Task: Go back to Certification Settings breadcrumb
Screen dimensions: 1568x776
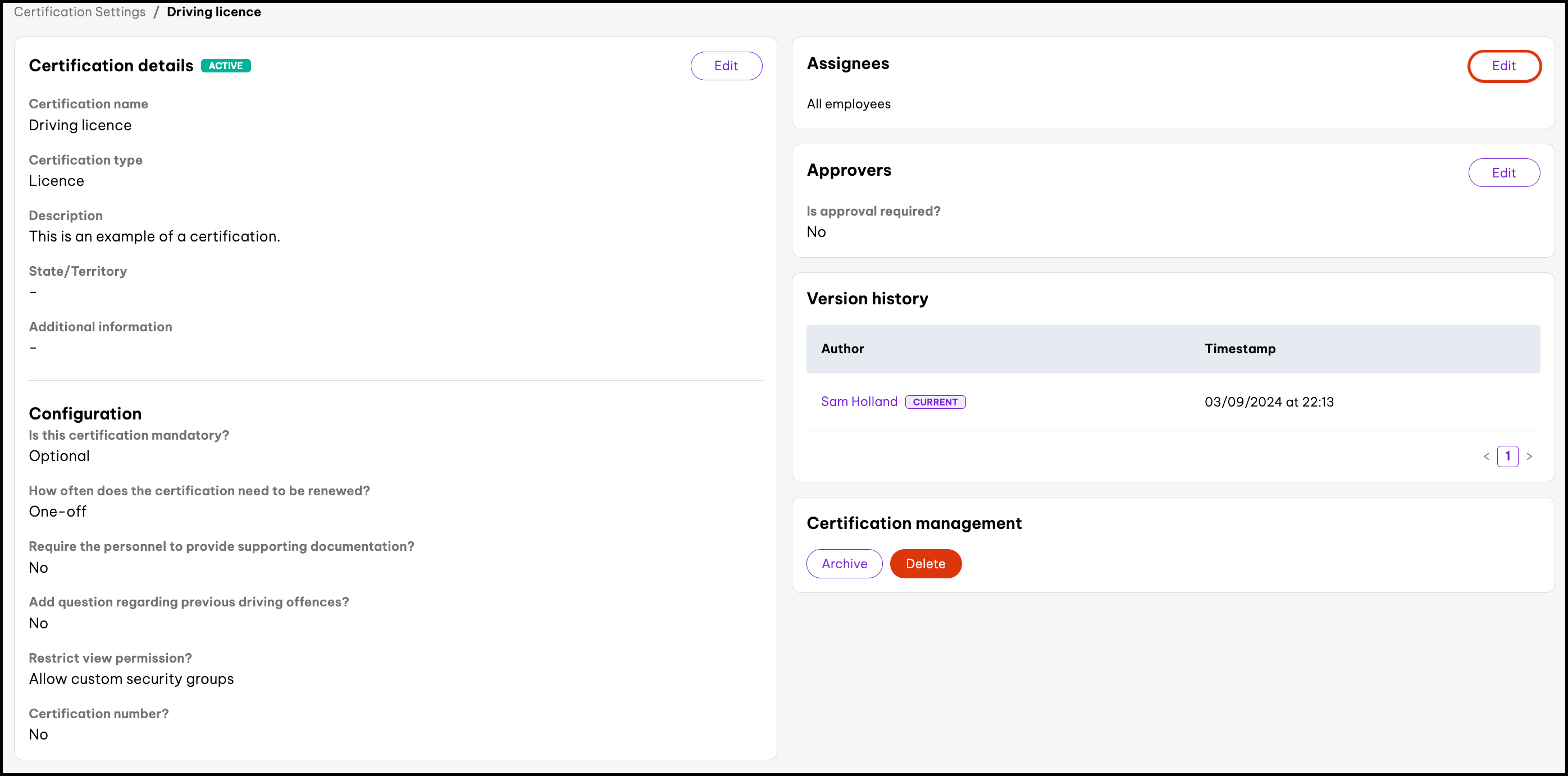Action: tap(80, 12)
